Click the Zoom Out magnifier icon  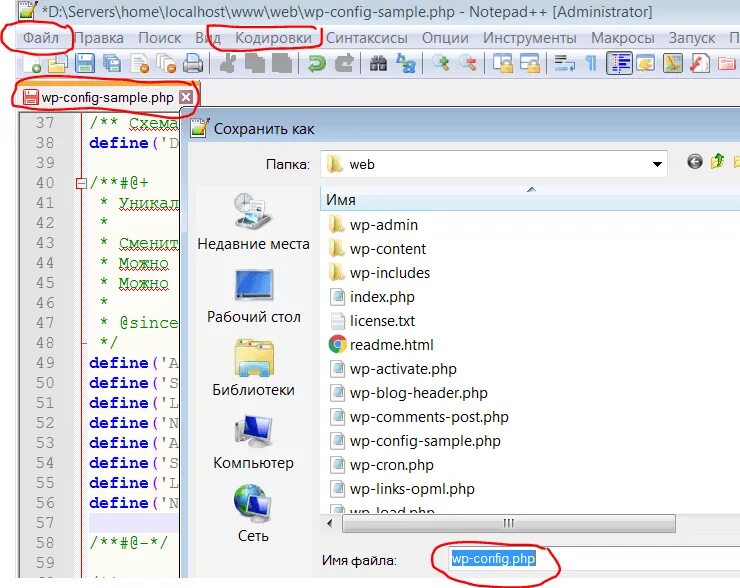click(468, 63)
